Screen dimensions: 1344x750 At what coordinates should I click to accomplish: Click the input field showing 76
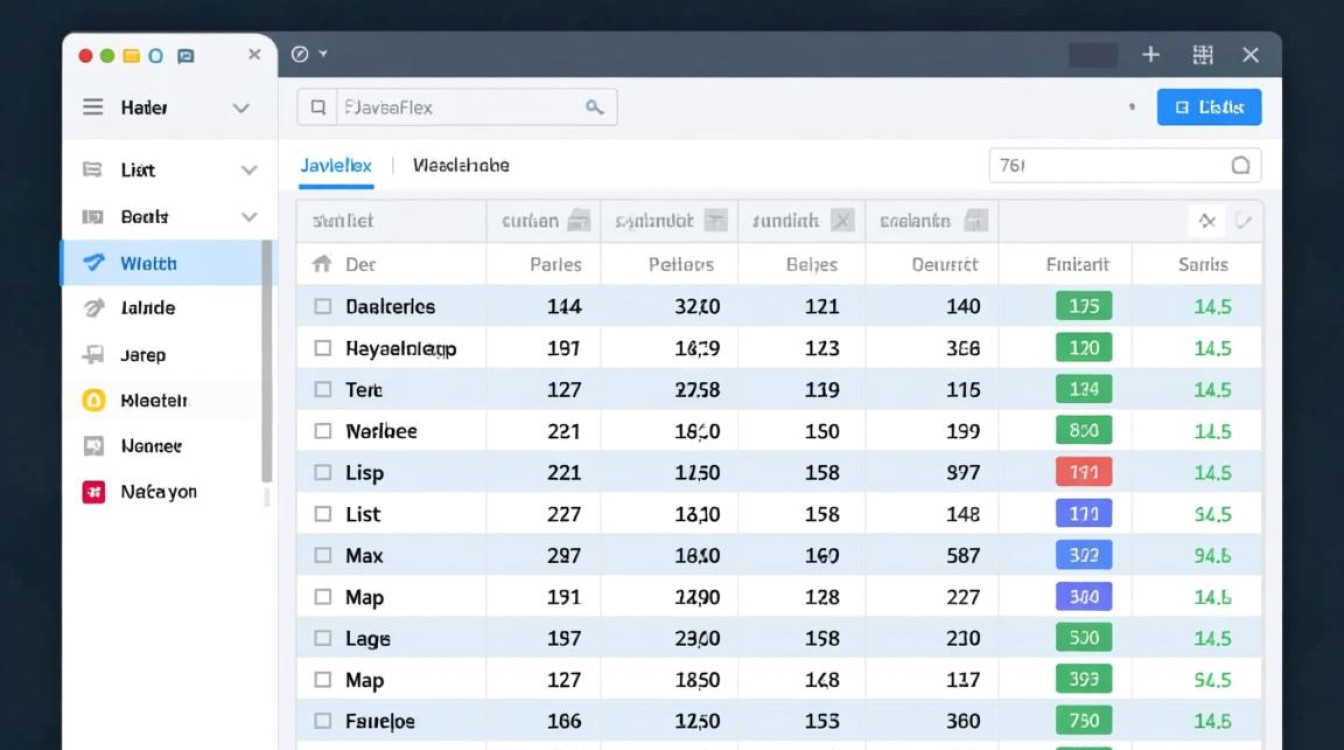coord(1125,166)
